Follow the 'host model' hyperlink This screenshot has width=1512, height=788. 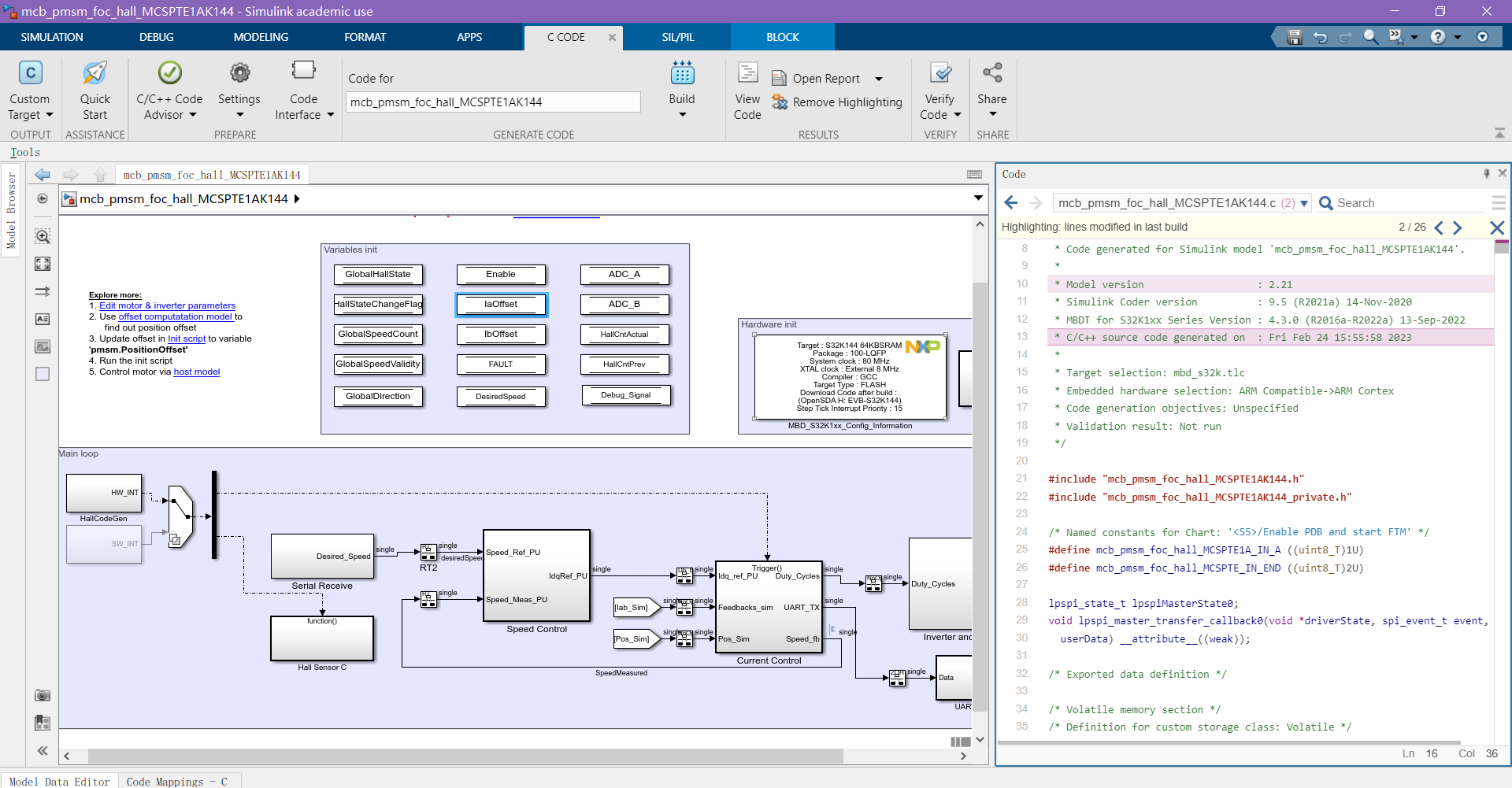click(x=196, y=372)
